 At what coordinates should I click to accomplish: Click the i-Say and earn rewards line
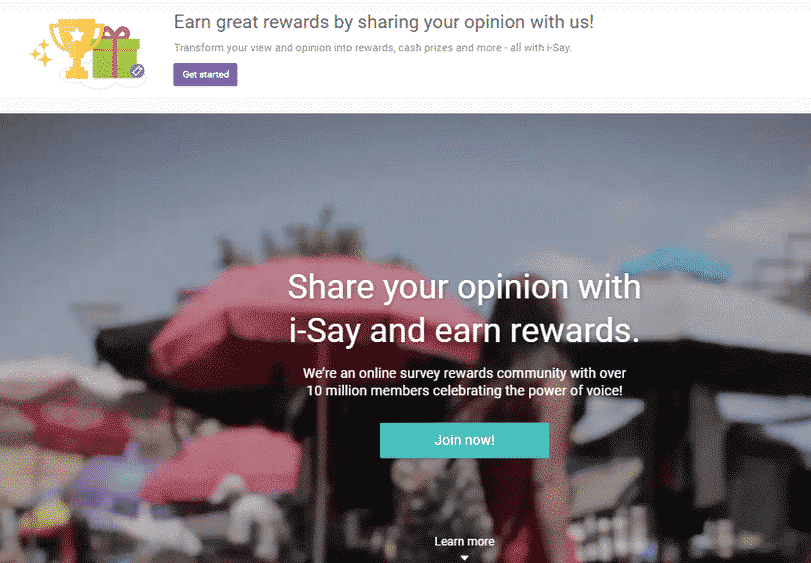(x=464, y=331)
